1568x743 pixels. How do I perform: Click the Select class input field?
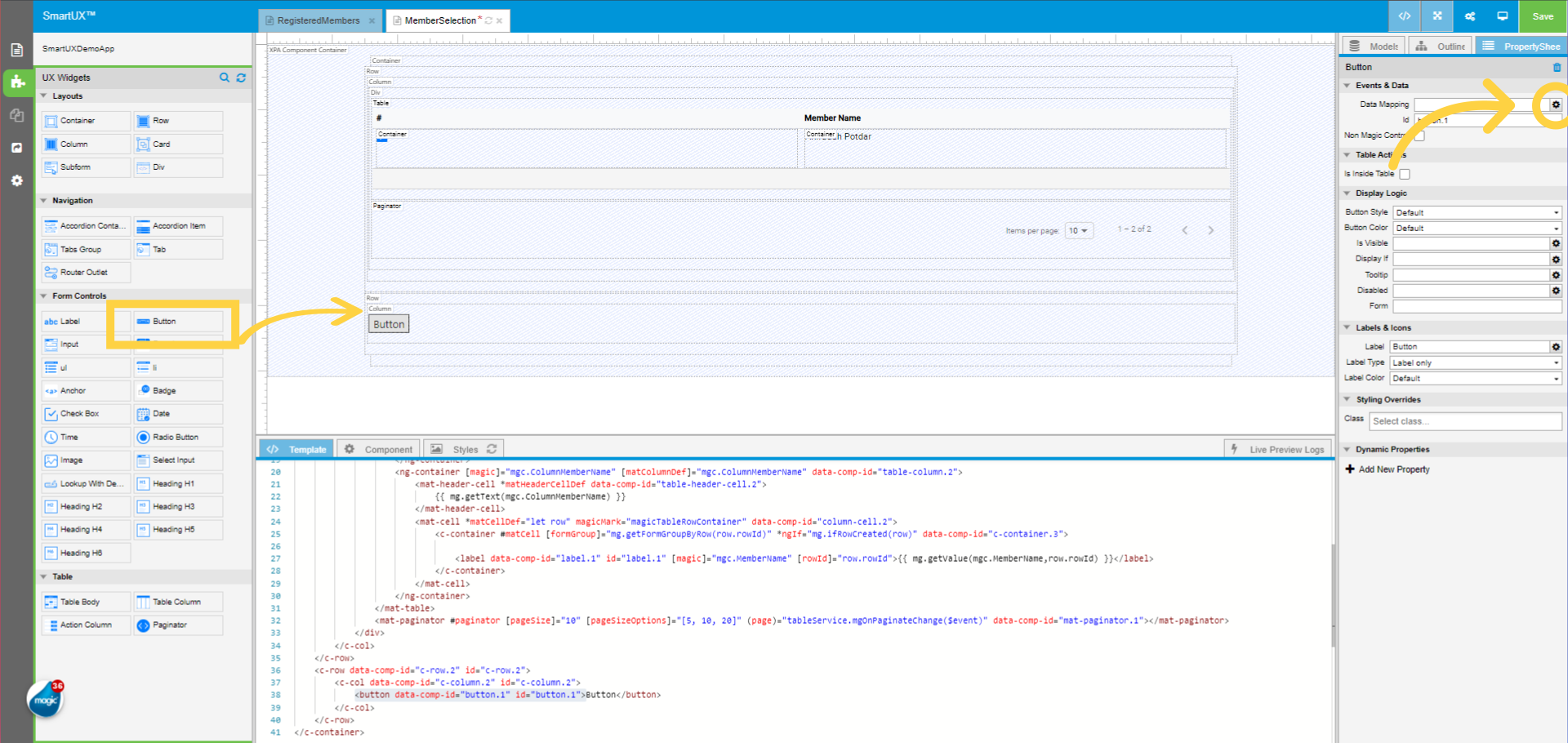coord(1464,421)
